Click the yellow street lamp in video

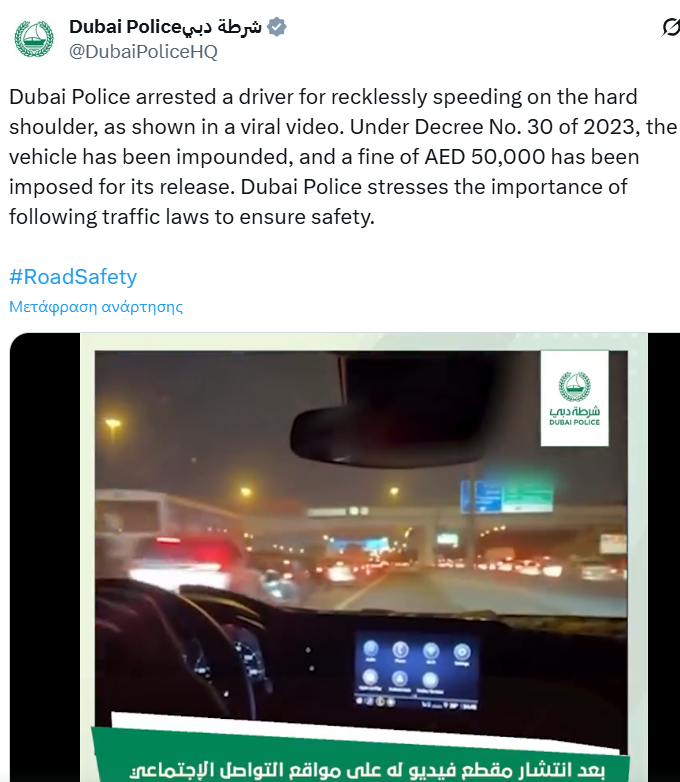(x=113, y=424)
